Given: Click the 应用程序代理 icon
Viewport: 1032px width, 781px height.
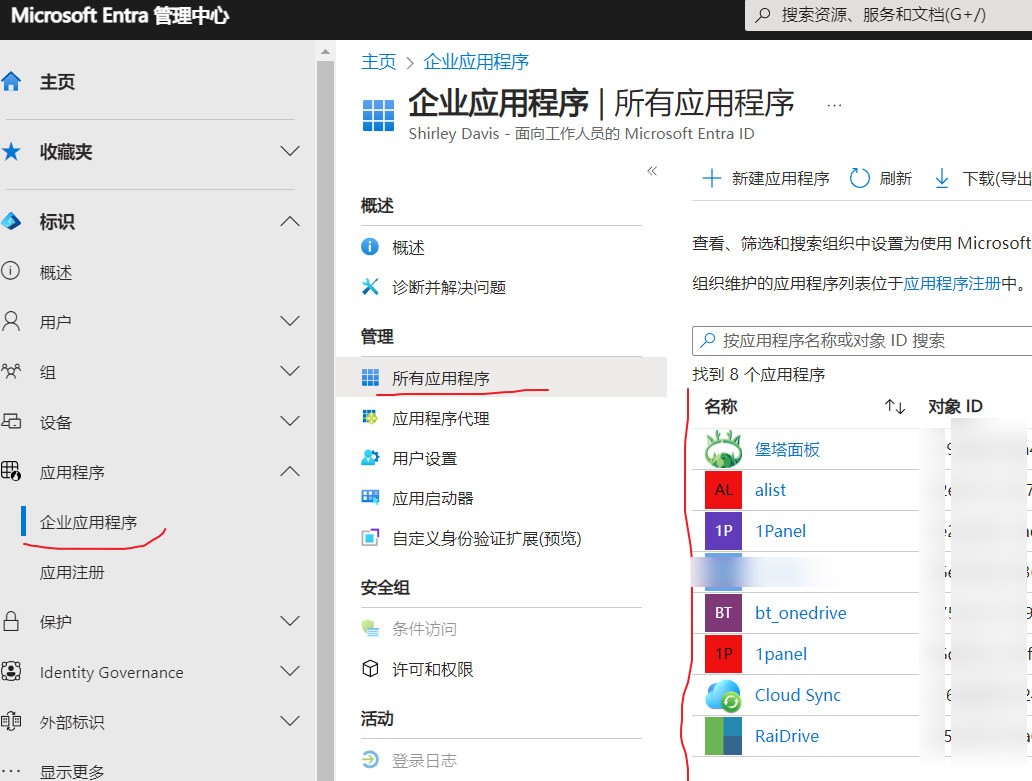Looking at the screenshot, I should click(370, 417).
